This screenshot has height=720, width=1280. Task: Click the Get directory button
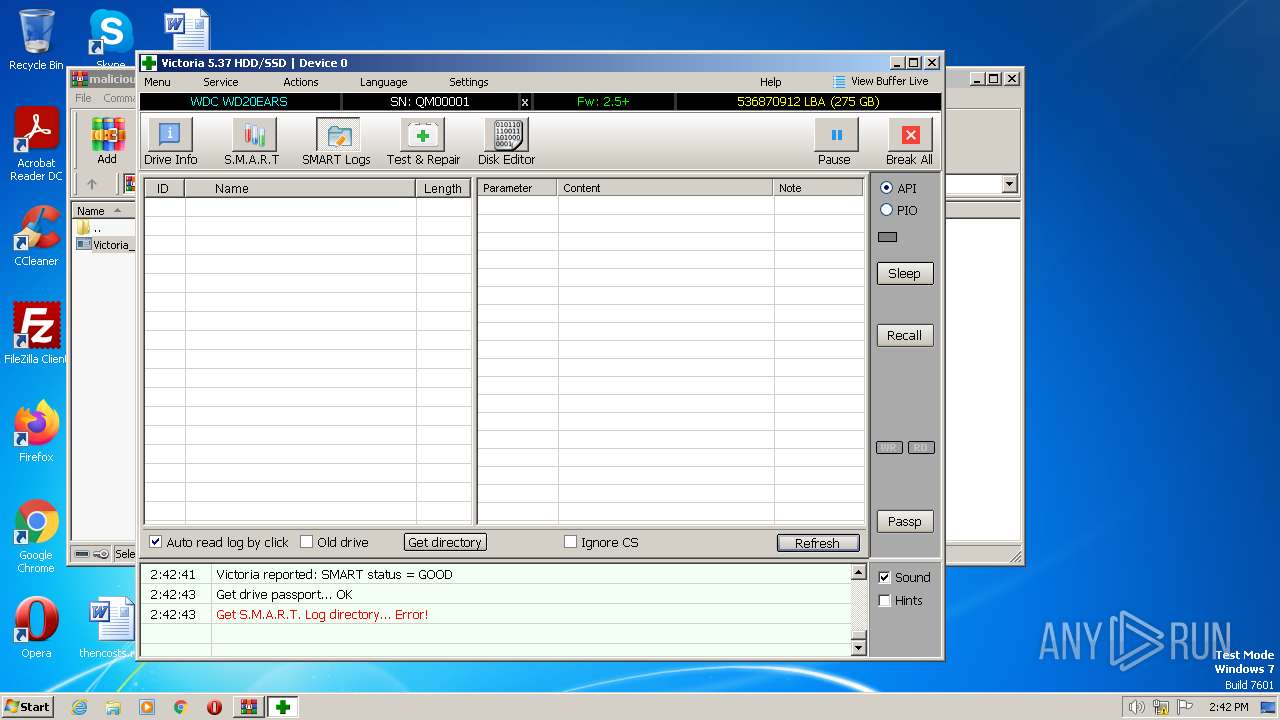pos(445,542)
